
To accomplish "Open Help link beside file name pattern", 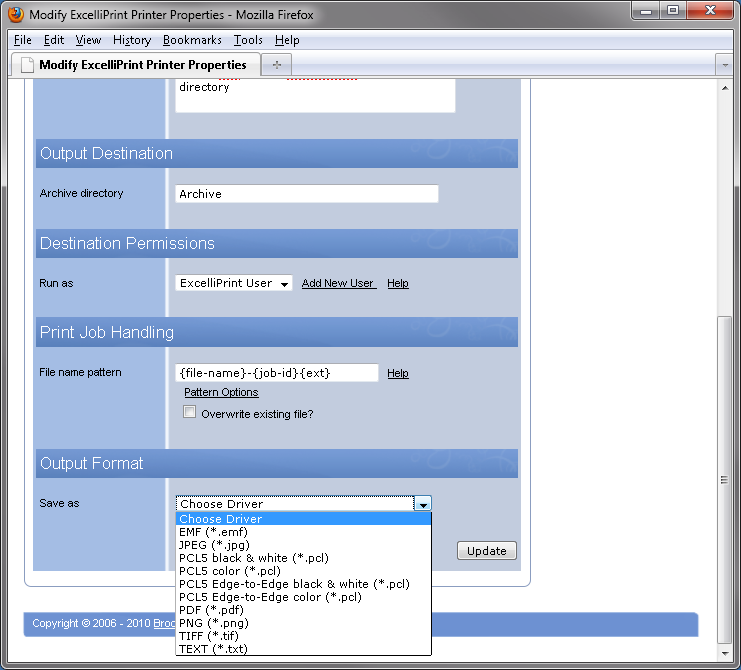I will 398,373.
